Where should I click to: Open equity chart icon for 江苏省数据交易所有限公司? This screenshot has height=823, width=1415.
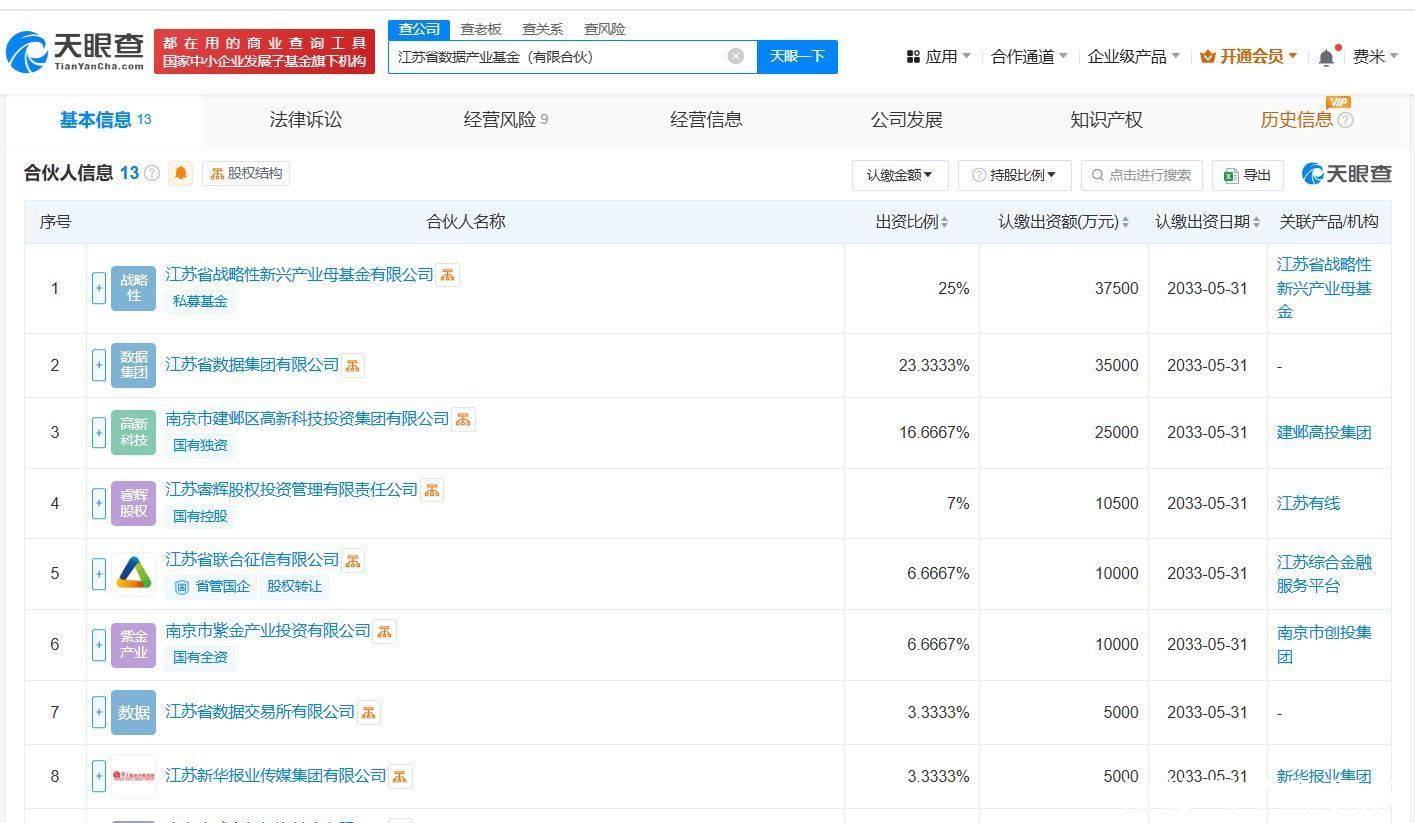click(x=369, y=712)
